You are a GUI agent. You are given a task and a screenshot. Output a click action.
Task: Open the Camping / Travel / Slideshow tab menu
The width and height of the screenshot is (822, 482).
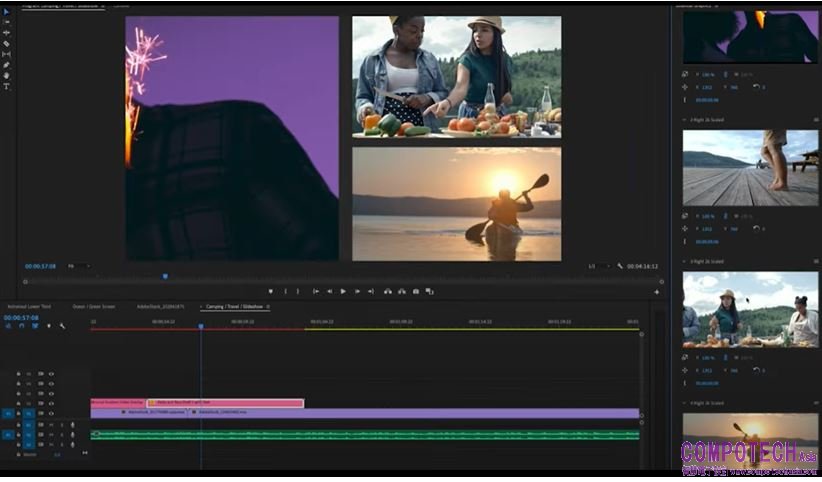268,306
